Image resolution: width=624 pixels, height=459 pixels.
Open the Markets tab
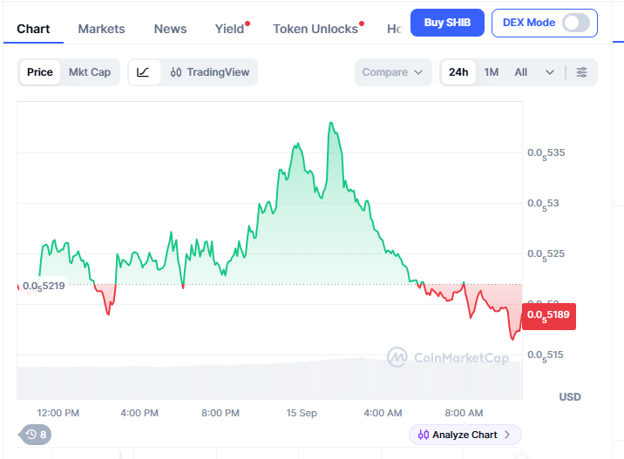(x=101, y=29)
